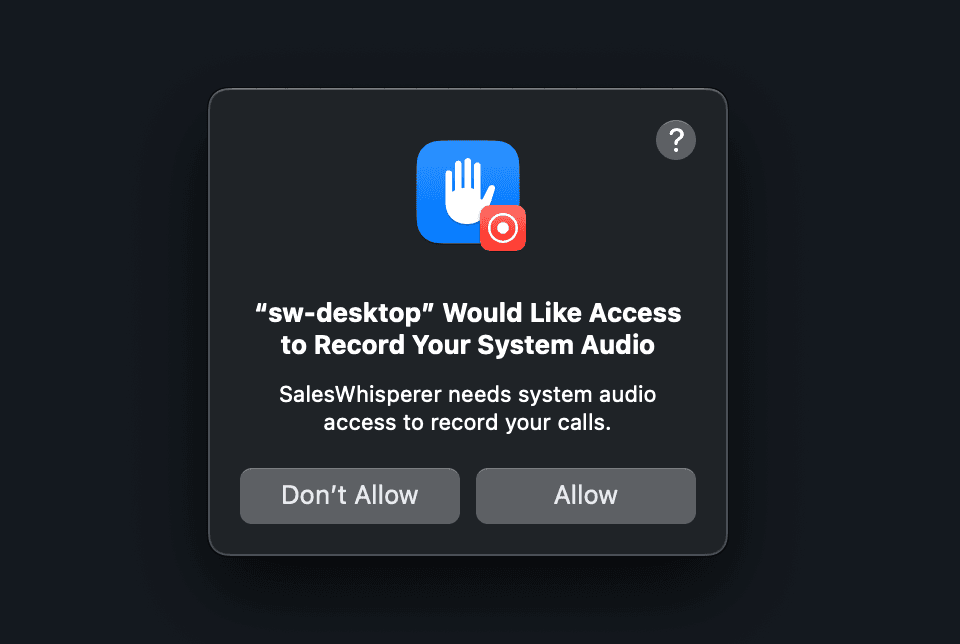Click the SalesWhisperer description text

coord(468,408)
